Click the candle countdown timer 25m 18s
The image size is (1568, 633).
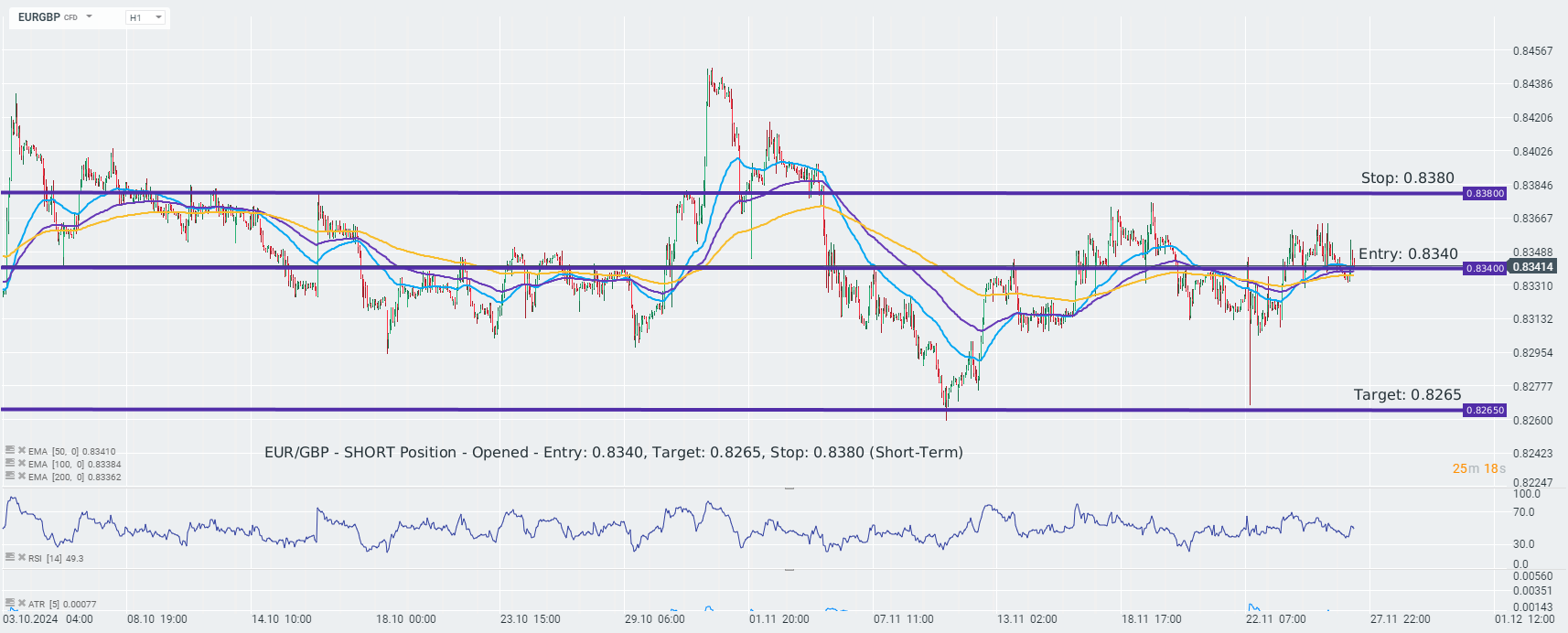(x=1479, y=468)
